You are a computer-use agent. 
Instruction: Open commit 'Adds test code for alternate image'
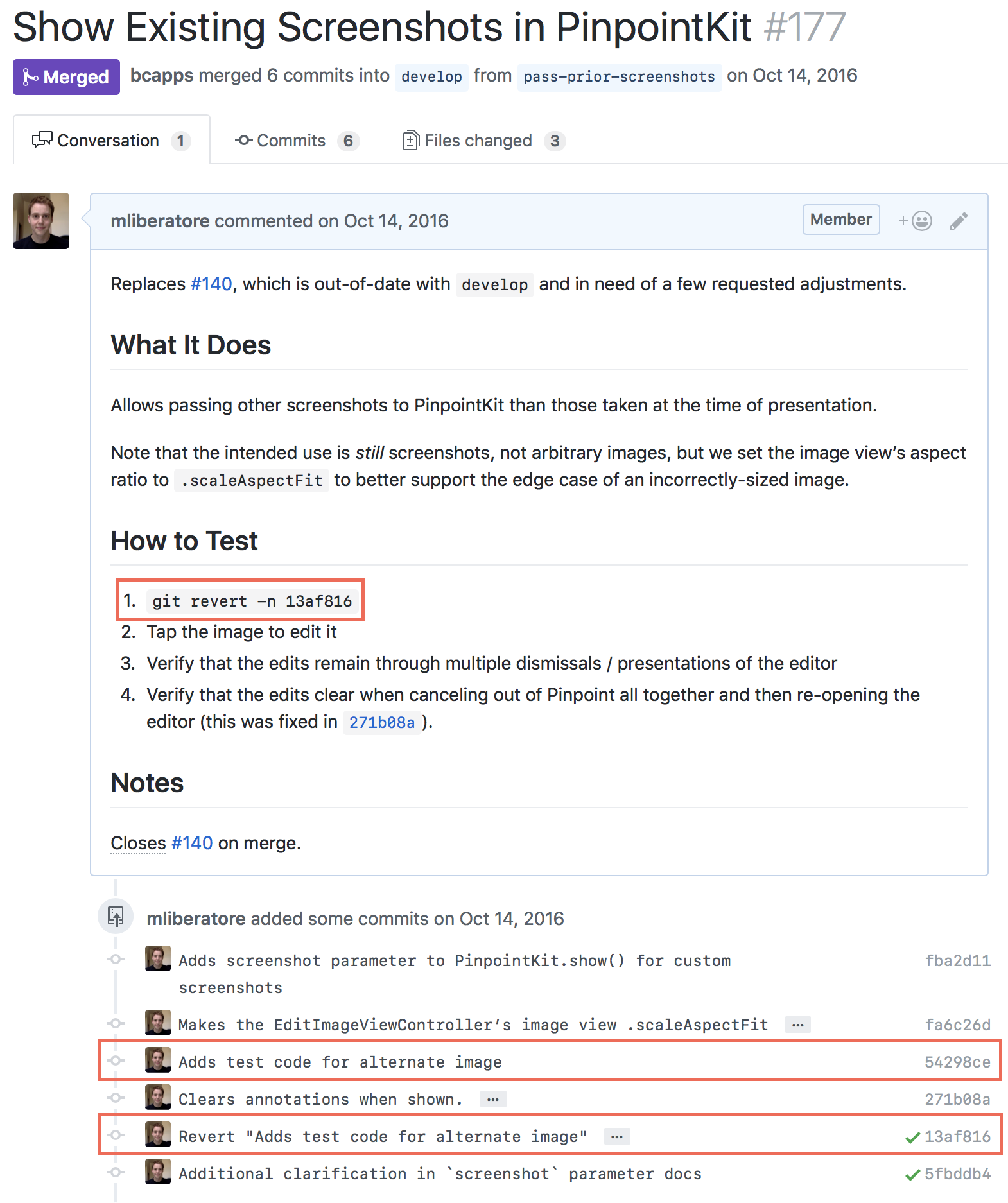[x=340, y=1062]
